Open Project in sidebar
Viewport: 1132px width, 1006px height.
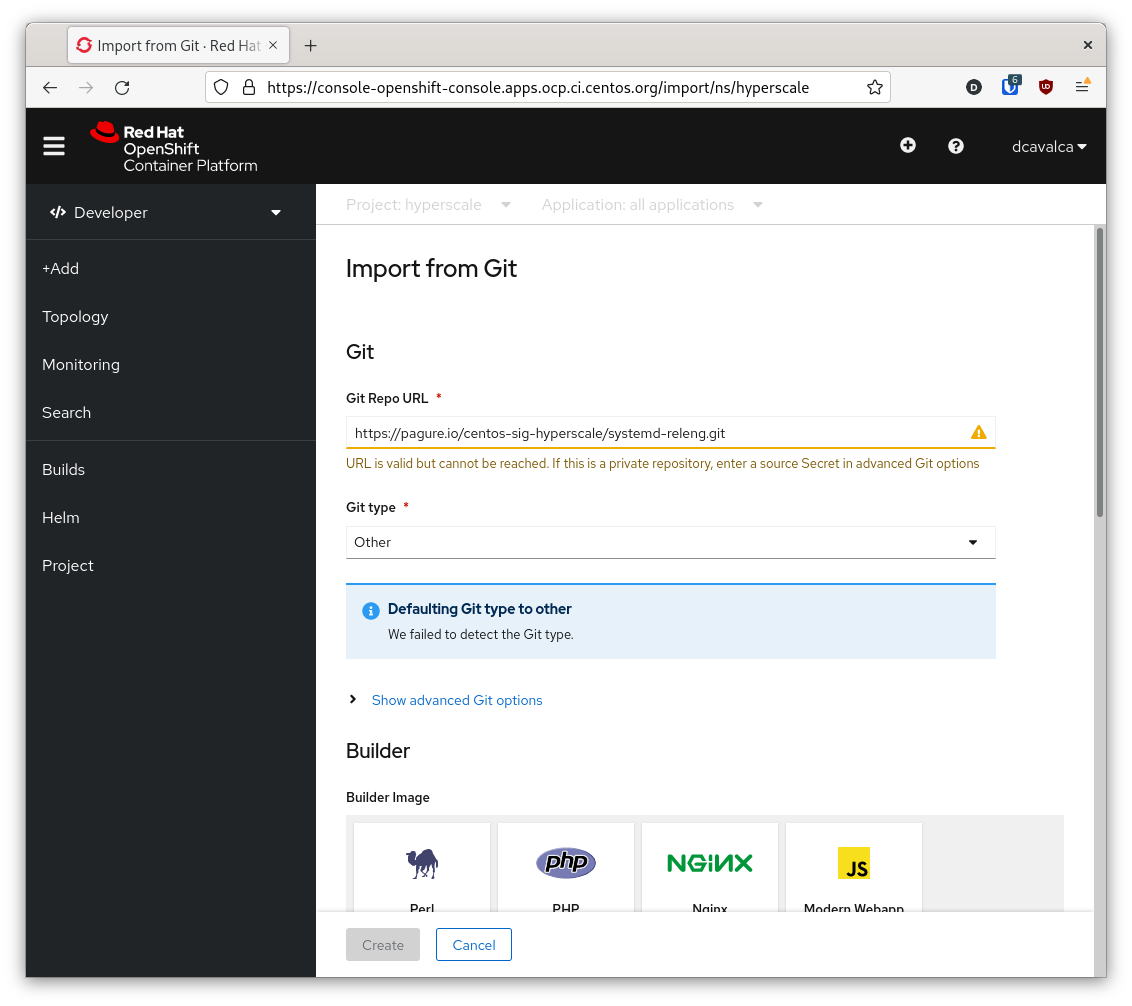pos(68,565)
